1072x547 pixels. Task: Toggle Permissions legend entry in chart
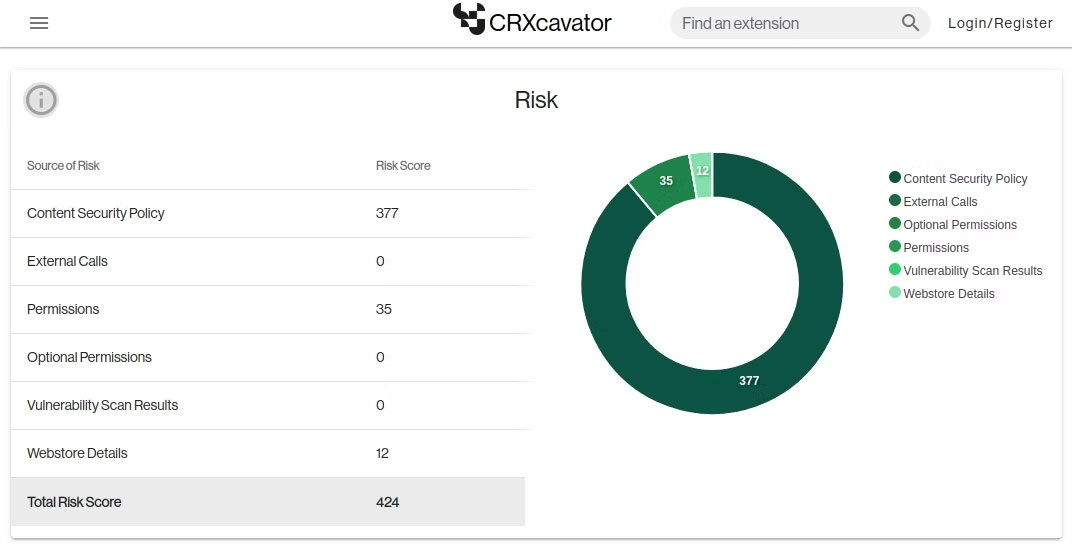coord(935,247)
